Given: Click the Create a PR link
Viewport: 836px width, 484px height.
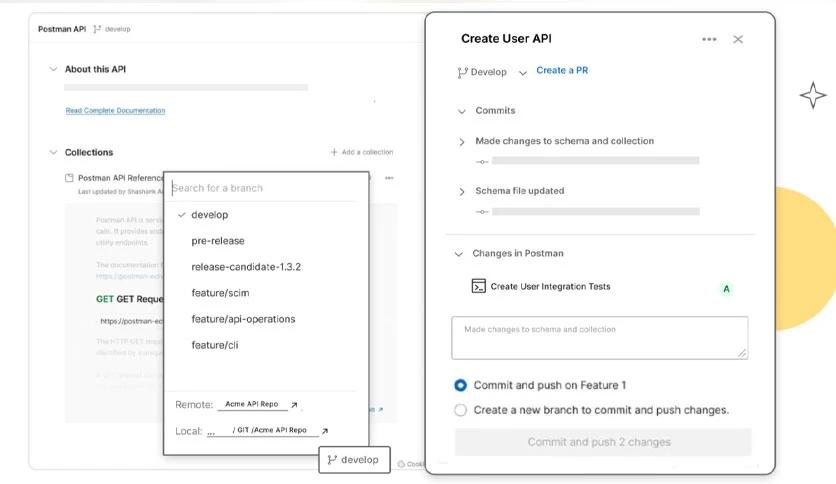Looking at the screenshot, I should coord(562,70).
